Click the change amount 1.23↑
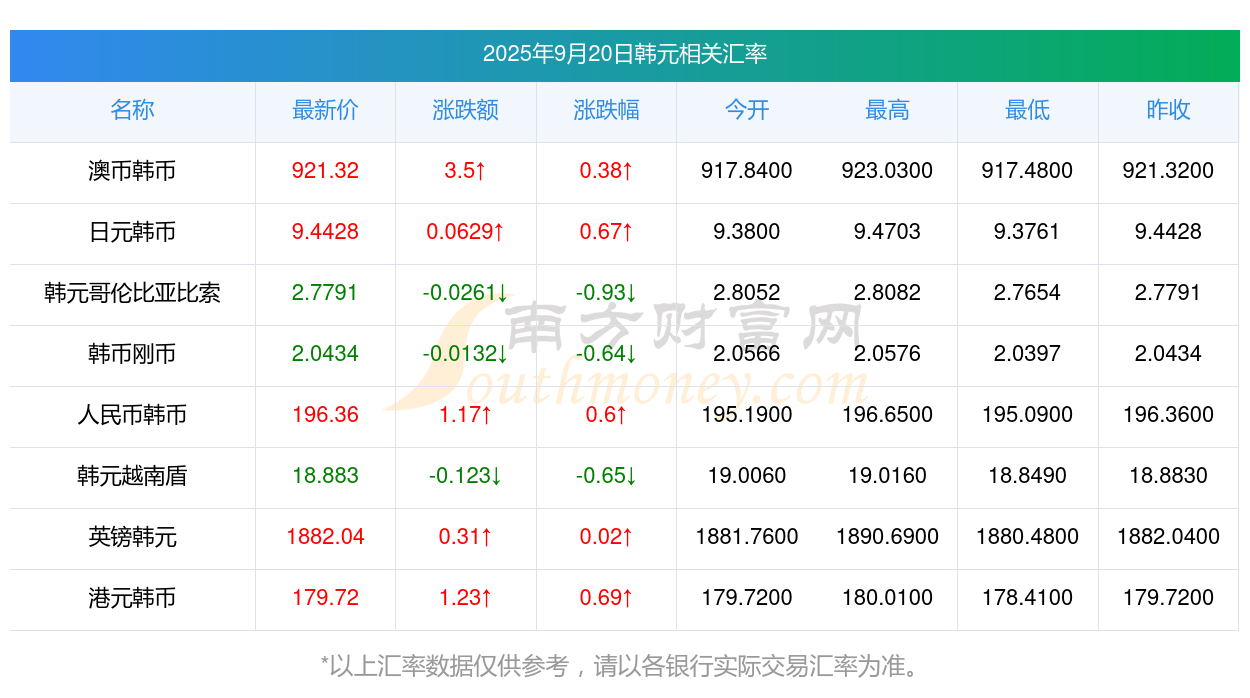 (x=466, y=598)
